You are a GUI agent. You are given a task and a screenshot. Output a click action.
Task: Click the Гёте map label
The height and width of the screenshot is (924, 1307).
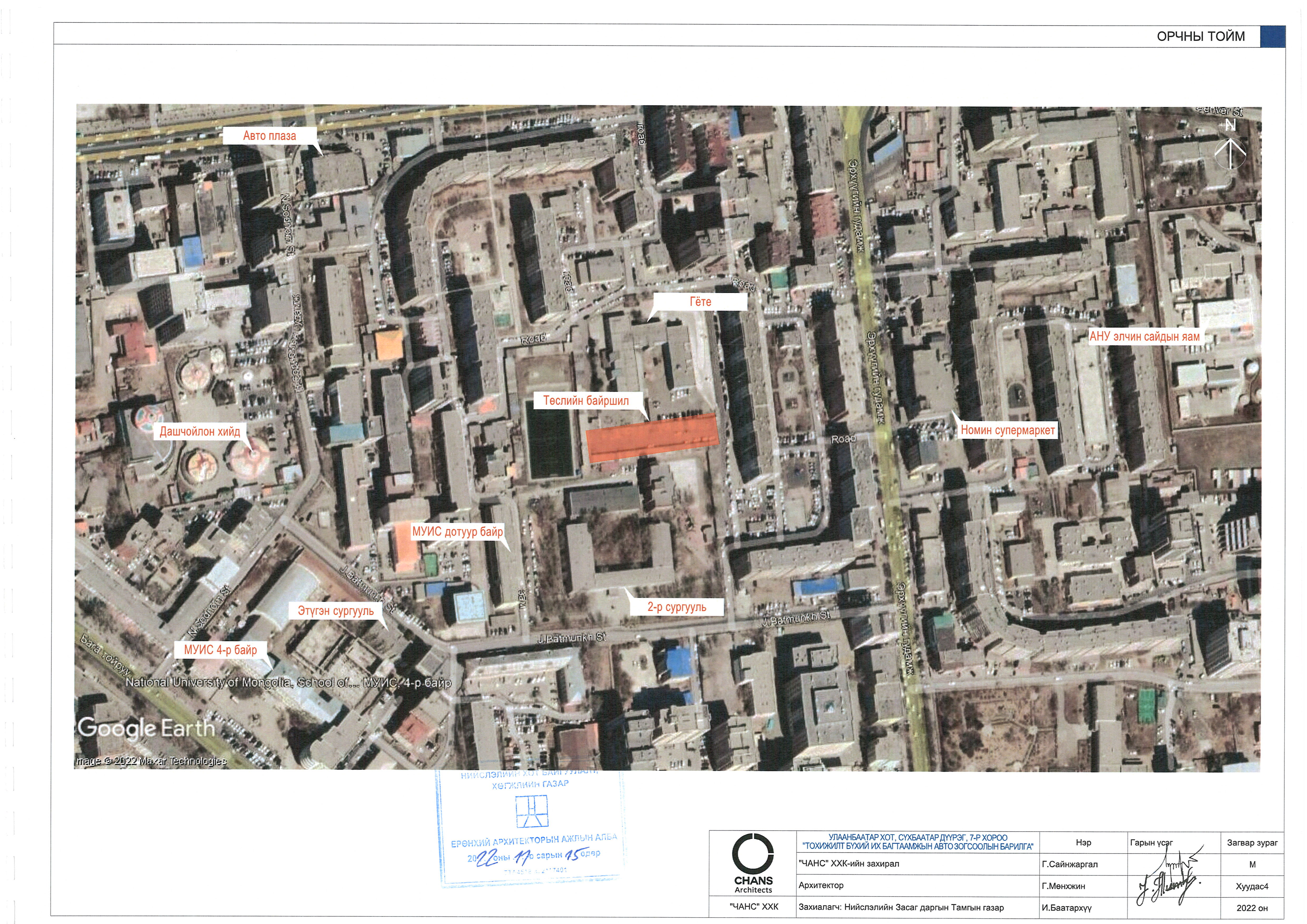click(700, 302)
